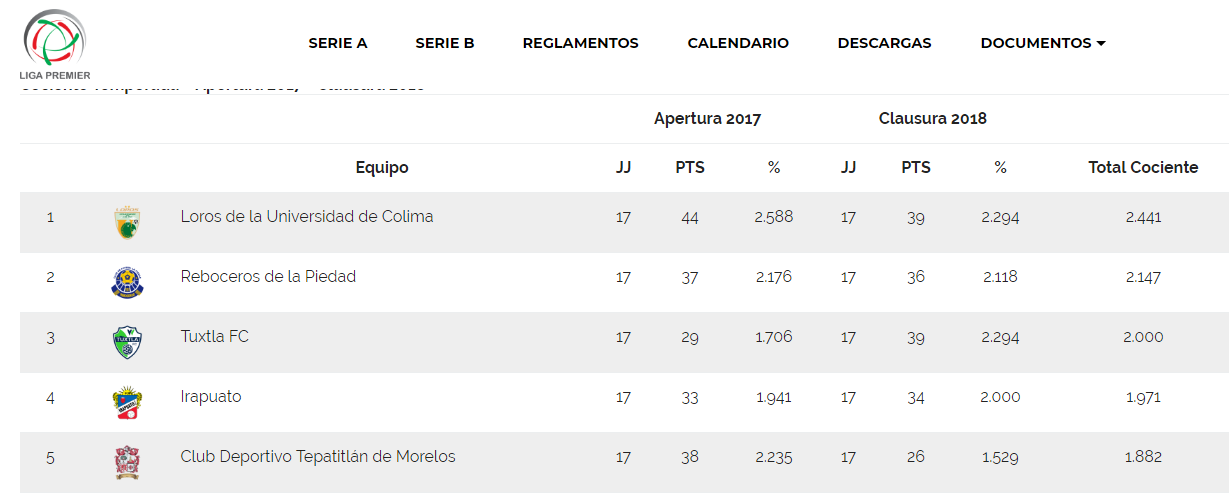Click the Apertura 2017 header
Viewport: 1229px width, 496px height.
coord(708,119)
